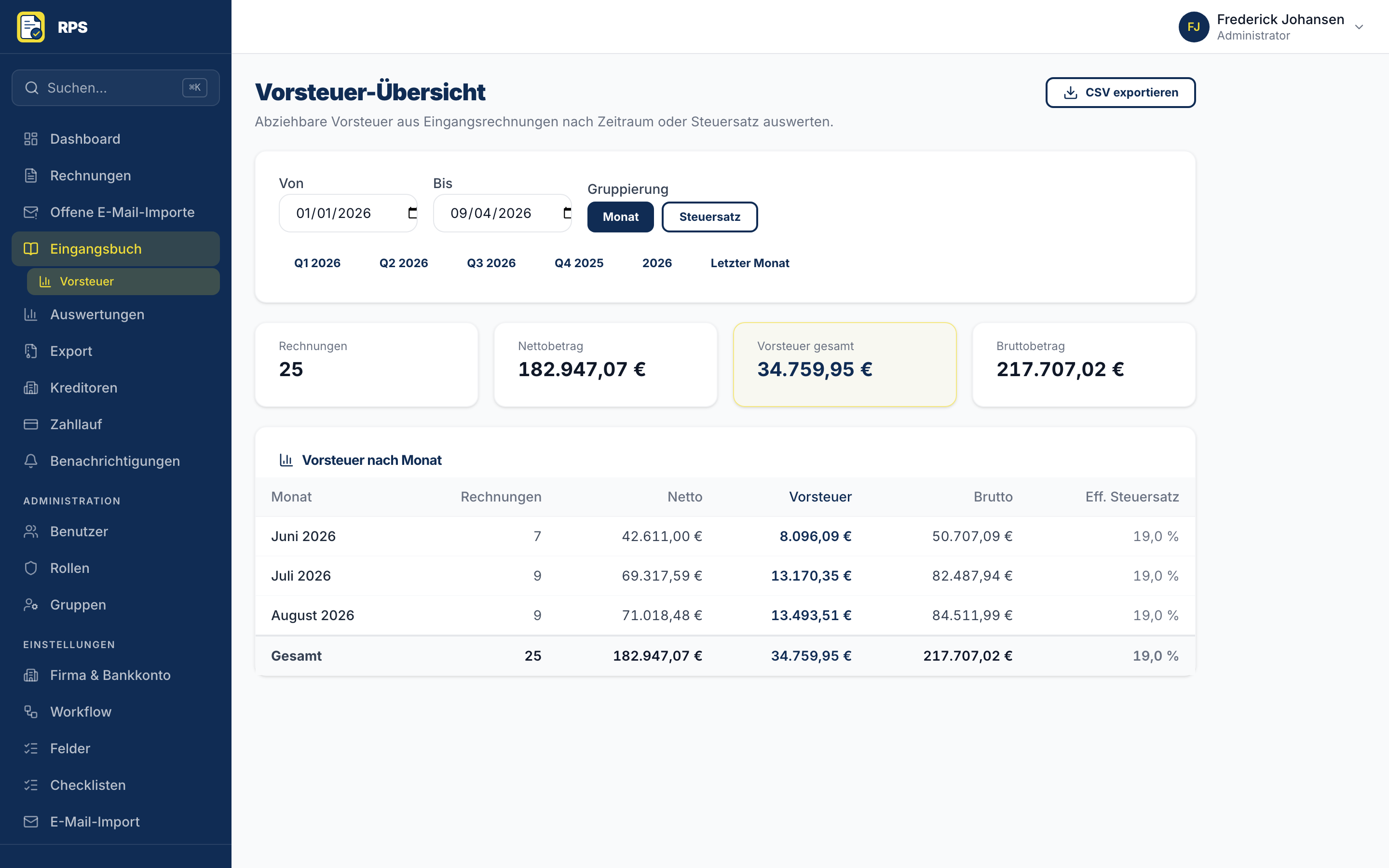
Task: Click the RPS logo icon
Action: tap(31, 27)
